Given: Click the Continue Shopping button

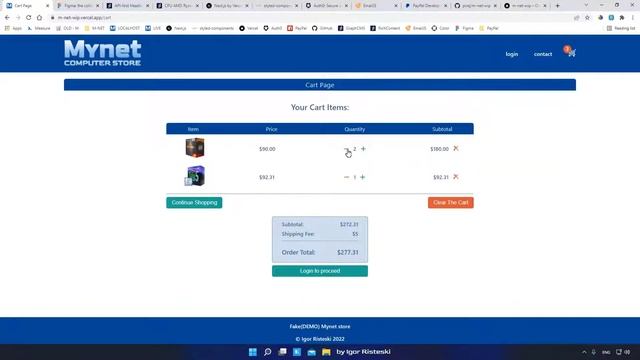Looking at the screenshot, I should pyautogui.click(x=194, y=202).
